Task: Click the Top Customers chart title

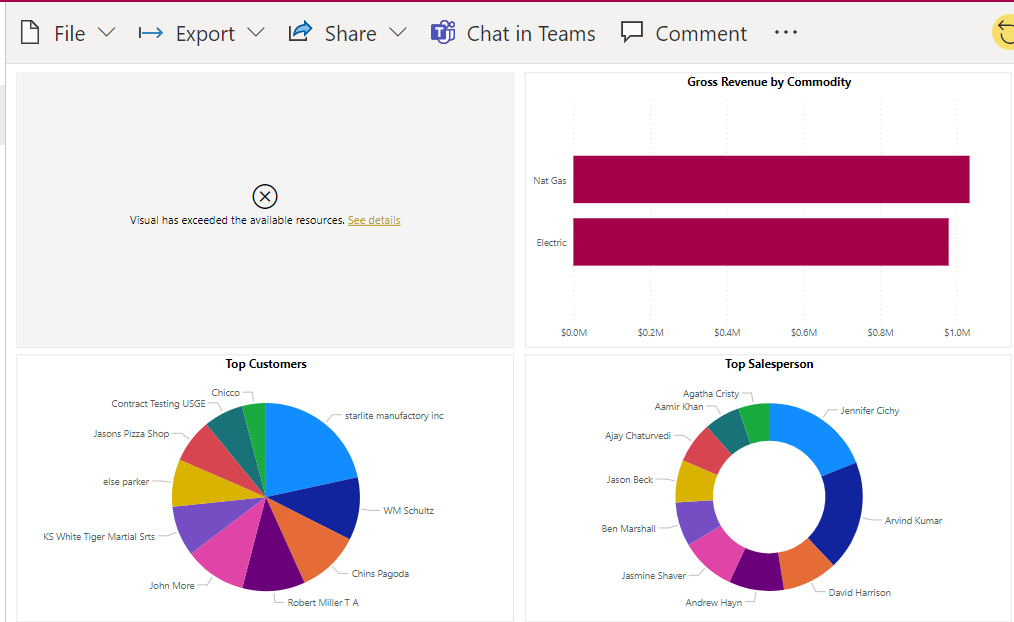Action: point(266,364)
